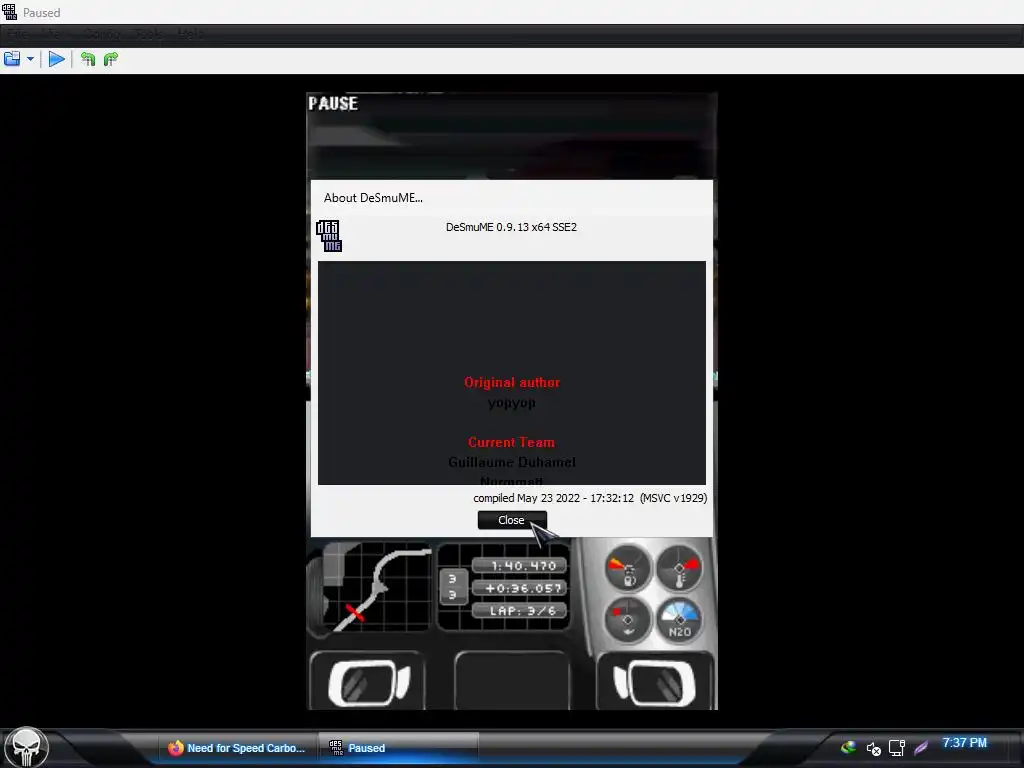Screen dimensions: 1024x768
Task: Click the DeSmuME title bar app icon
Action: (x=10, y=12)
